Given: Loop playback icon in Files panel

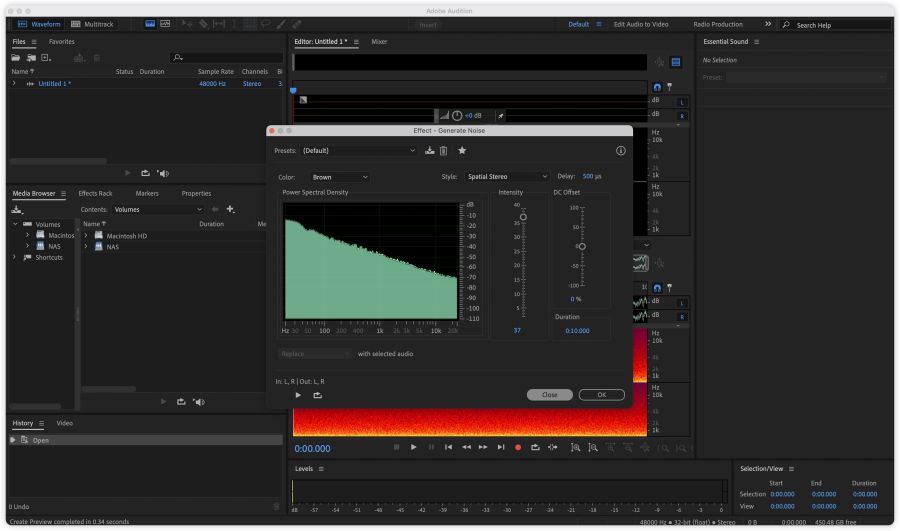Looking at the screenshot, I should (145, 173).
